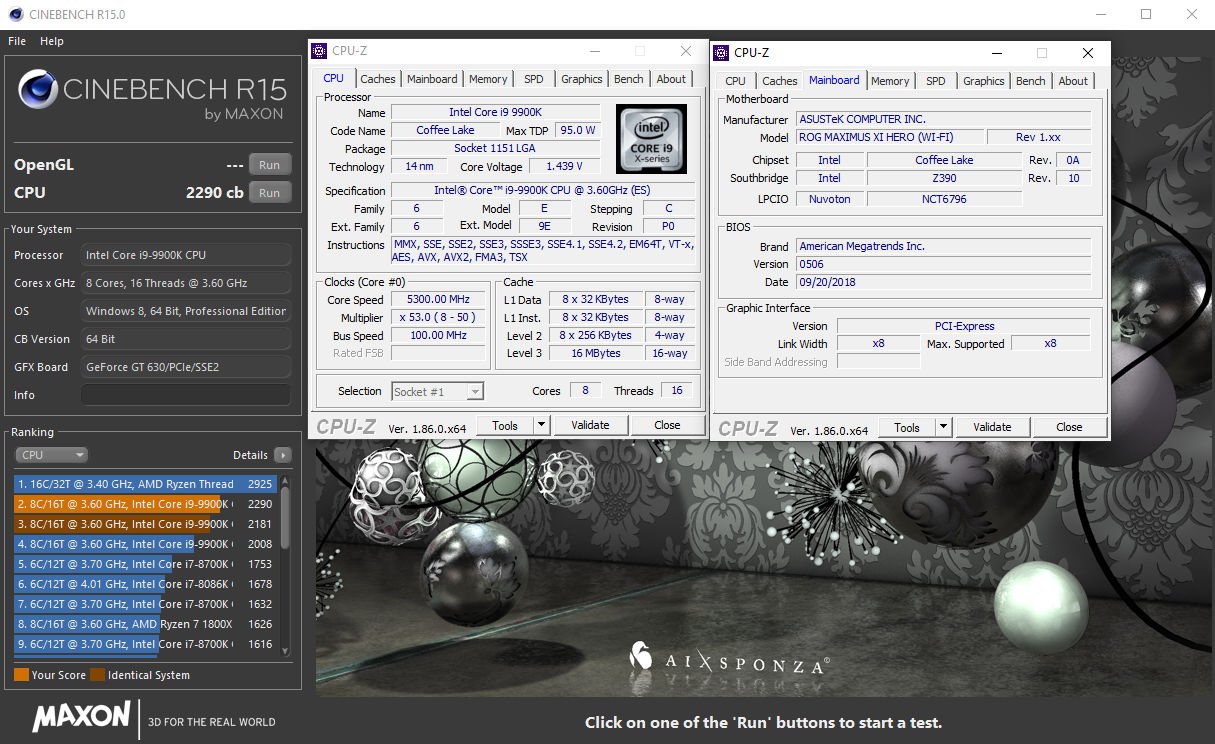
Task: Click the Core Voltage 1.439 V value
Action: point(565,166)
